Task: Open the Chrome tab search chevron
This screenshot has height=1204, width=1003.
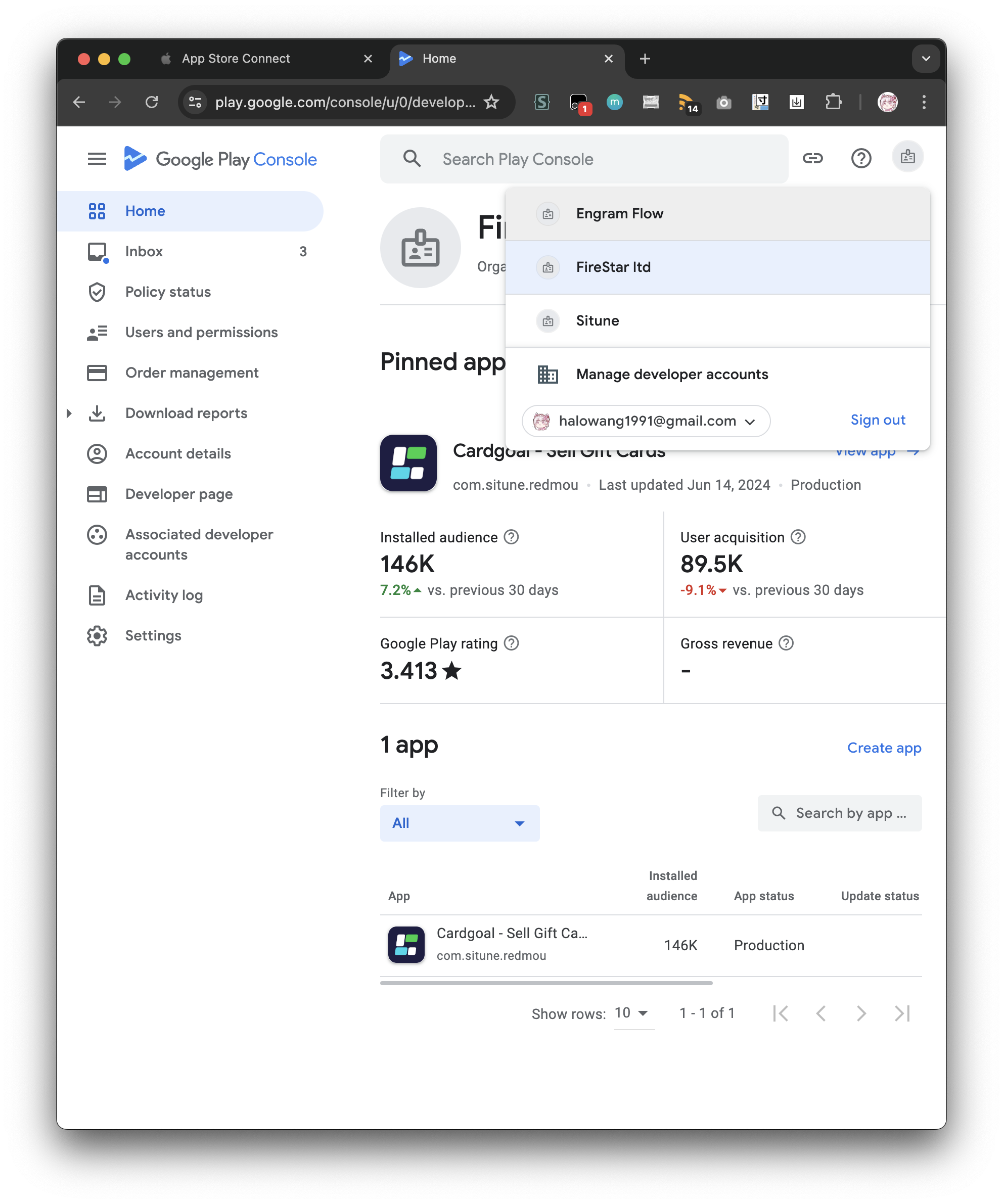Action: tap(926, 59)
